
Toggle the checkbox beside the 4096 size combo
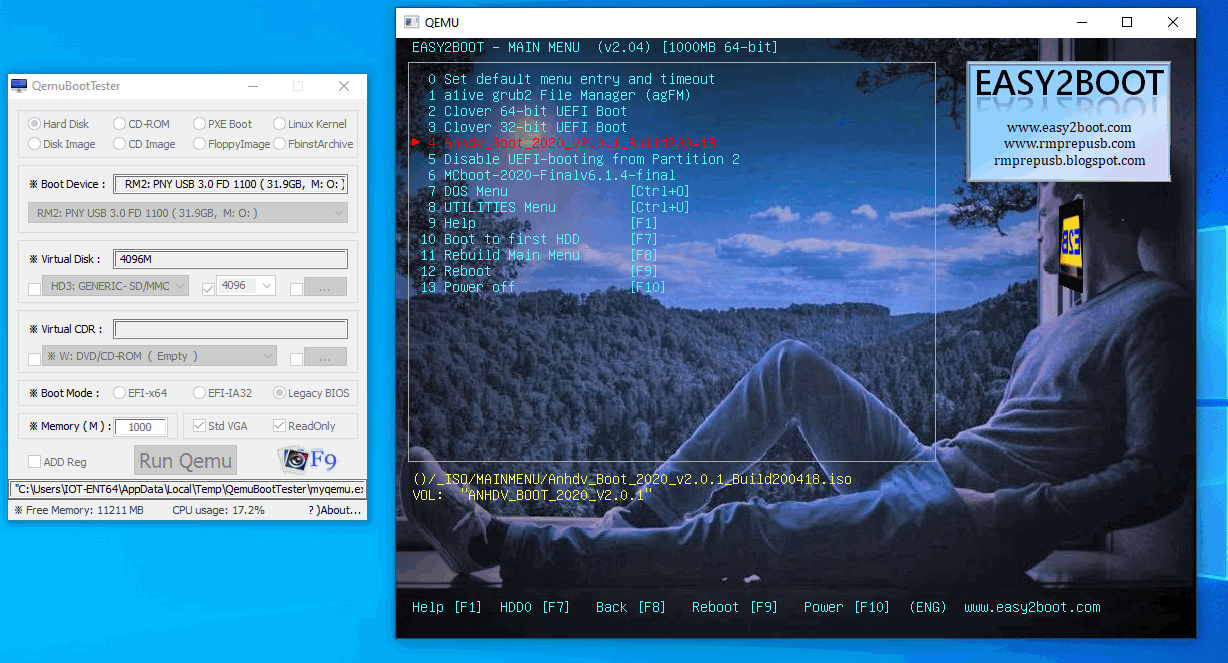(x=208, y=289)
